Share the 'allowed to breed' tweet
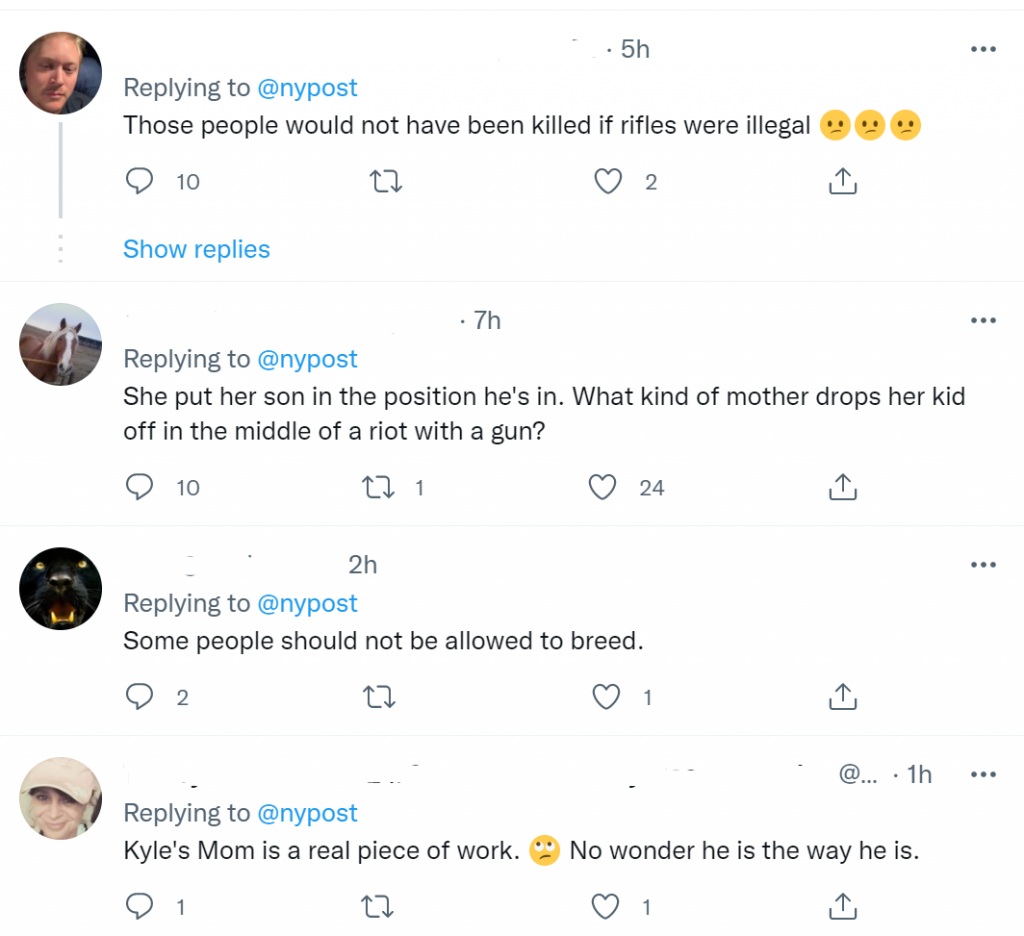This screenshot has width=1024, height=936. coord(842,697)
